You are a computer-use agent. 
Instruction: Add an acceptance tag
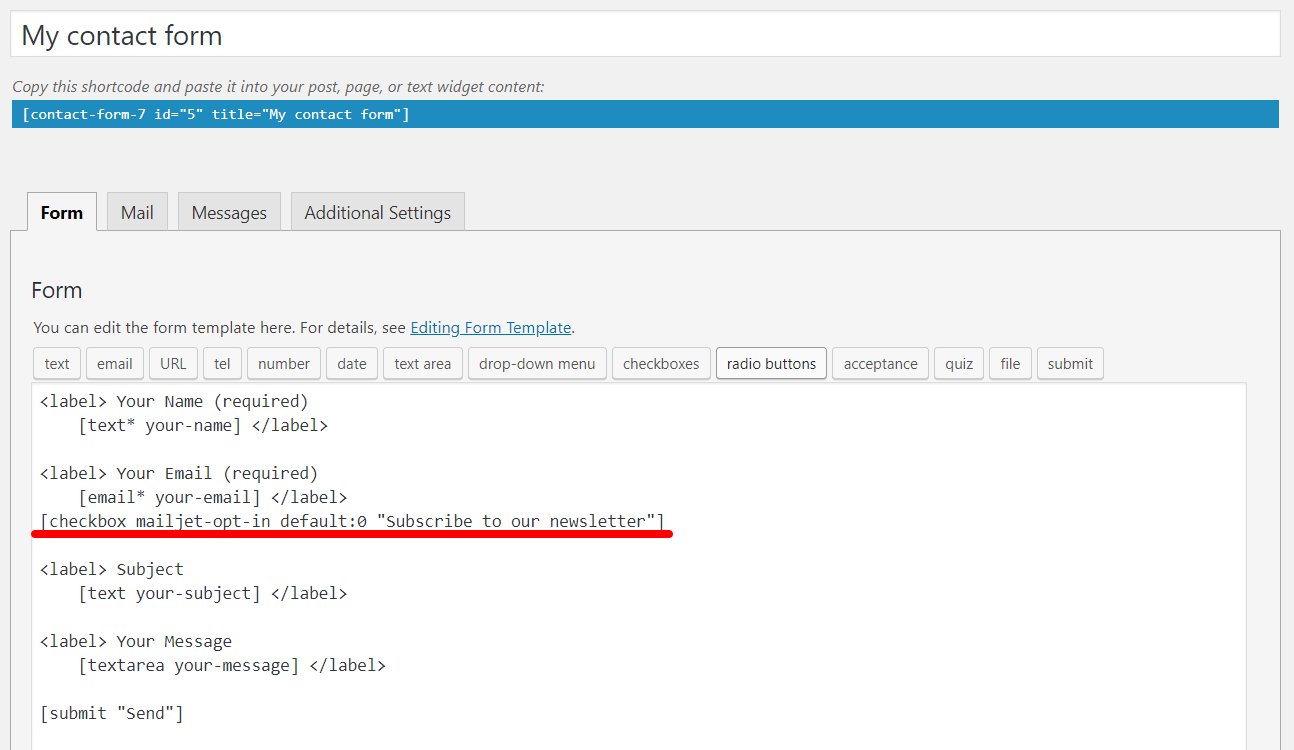tap(880, 364)
